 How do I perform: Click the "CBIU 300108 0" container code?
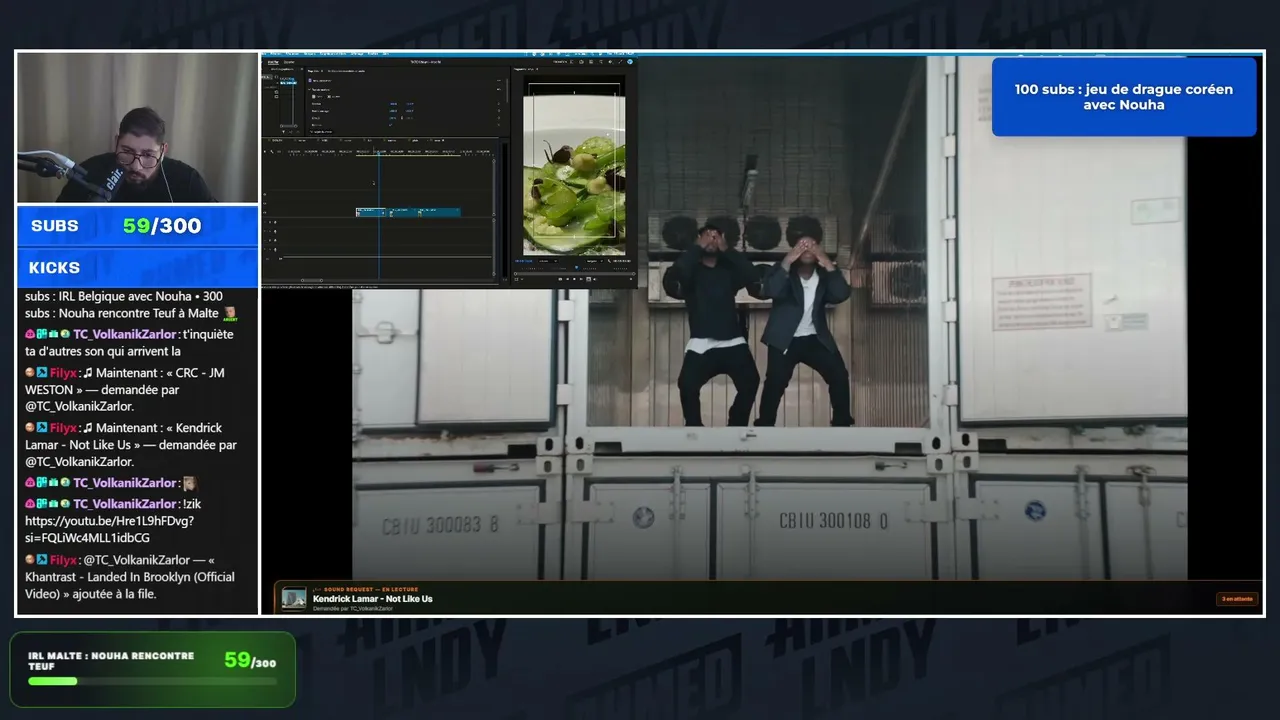click(x=833, y=521)
